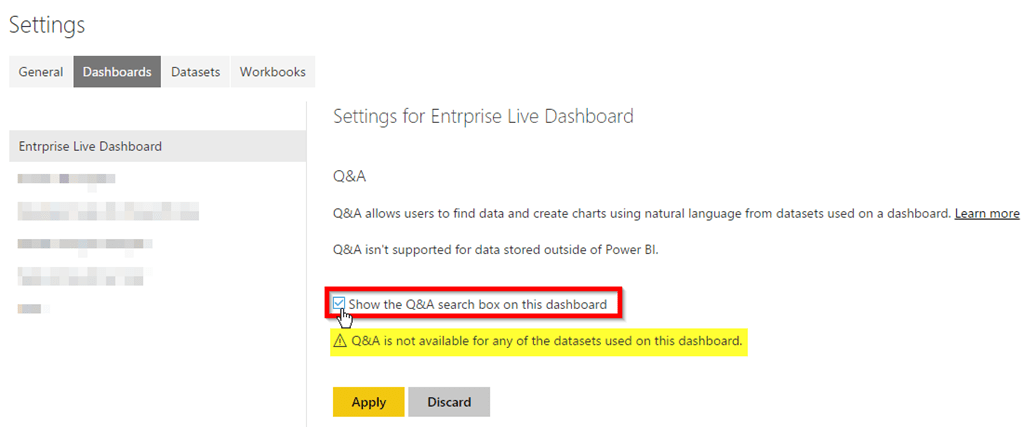Screen dimensions: 1024x427
Task: Open the Learn more link
Action: tap(986, 214)
